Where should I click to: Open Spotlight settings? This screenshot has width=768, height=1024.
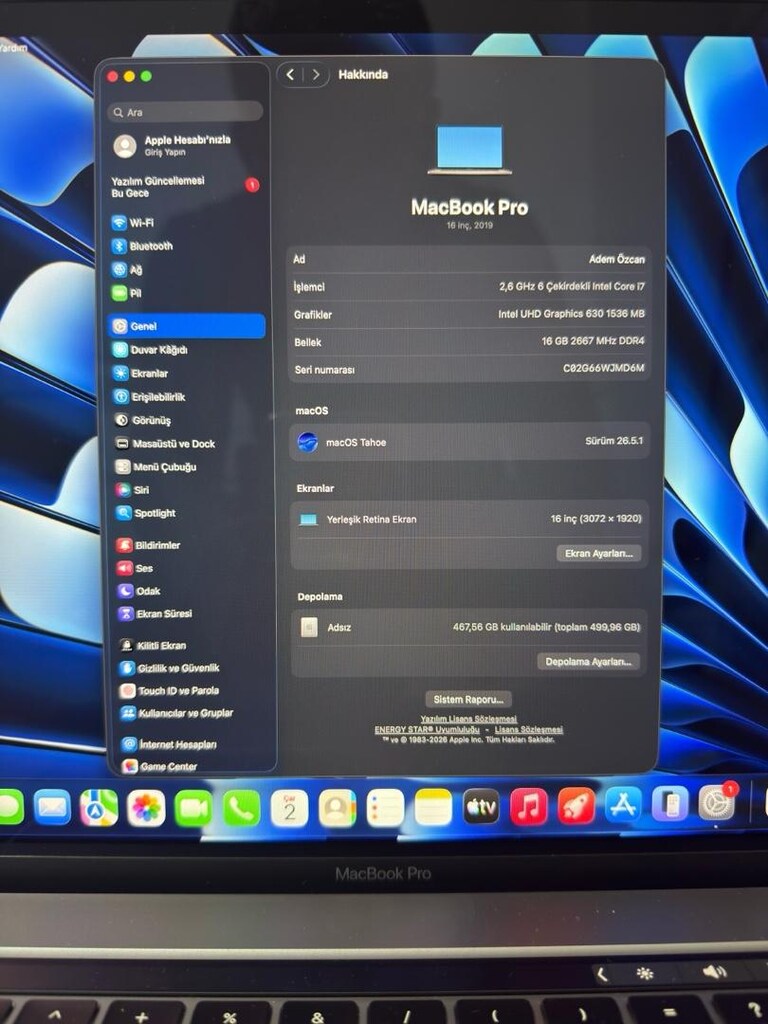point(146,513)
